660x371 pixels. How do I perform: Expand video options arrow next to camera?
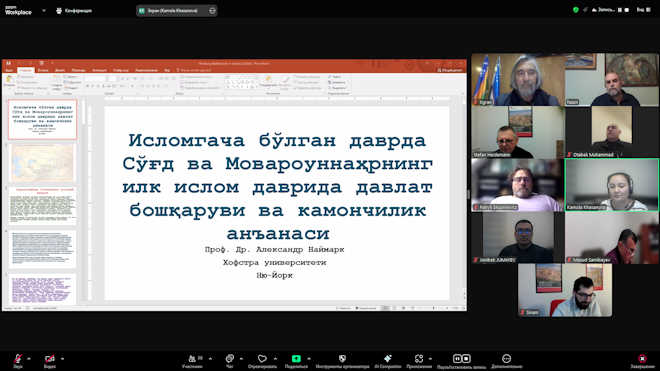62,359
